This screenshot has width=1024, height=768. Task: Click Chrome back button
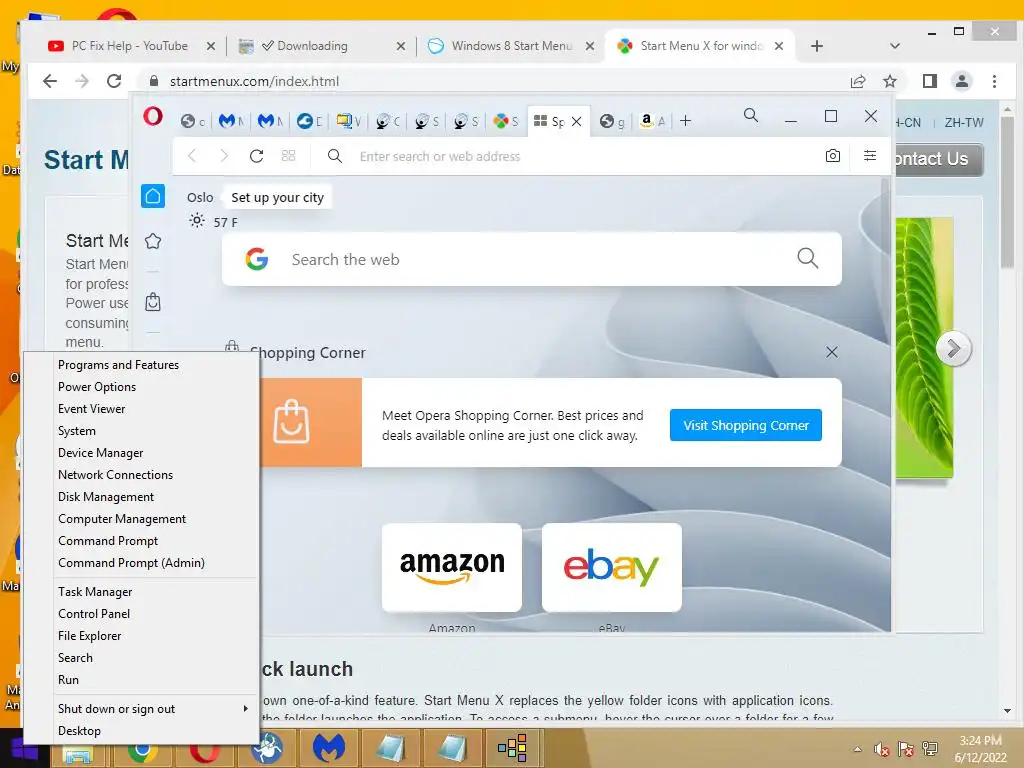coord(50,81)
